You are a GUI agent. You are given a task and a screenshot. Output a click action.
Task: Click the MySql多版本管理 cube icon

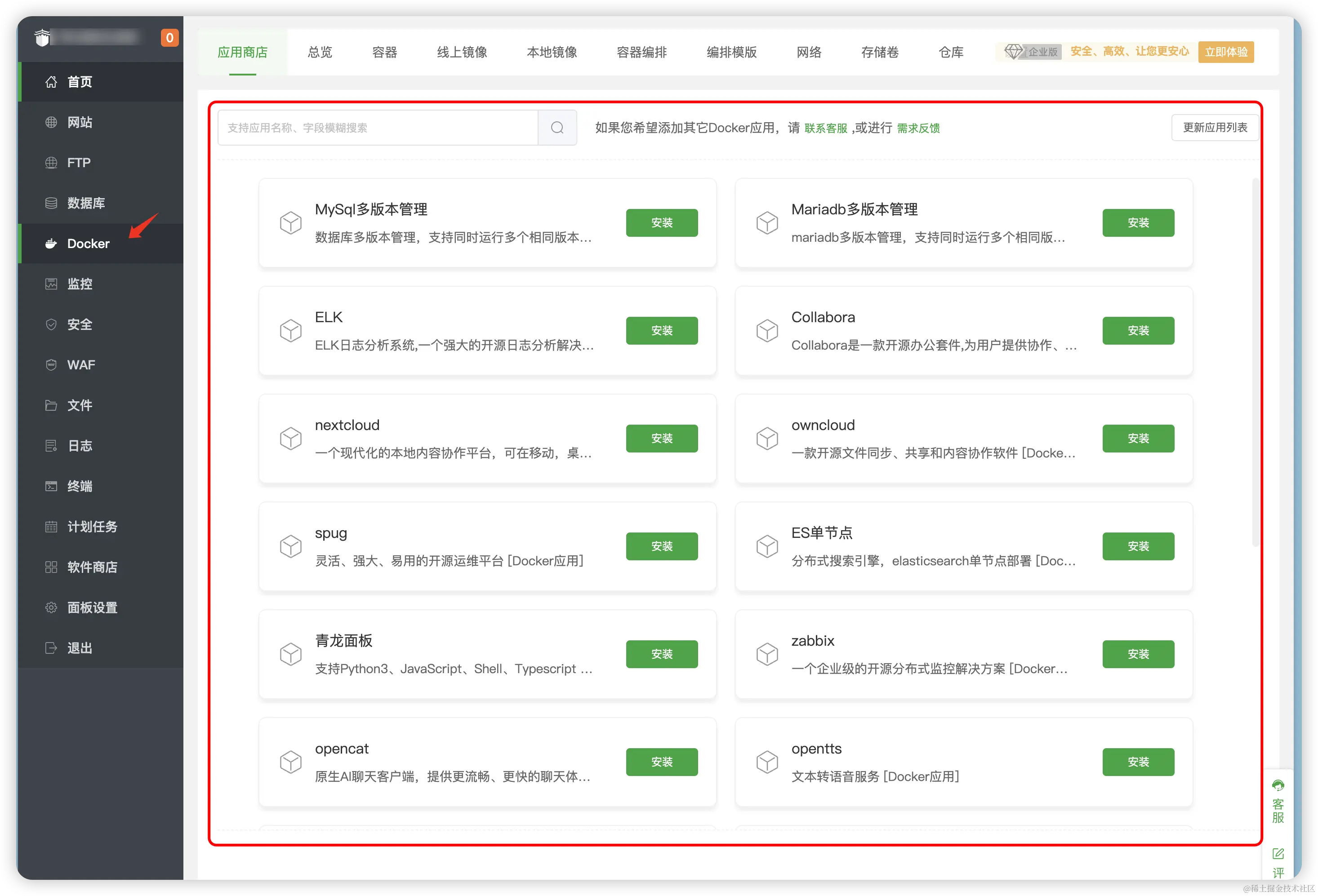tap(290, 223)
